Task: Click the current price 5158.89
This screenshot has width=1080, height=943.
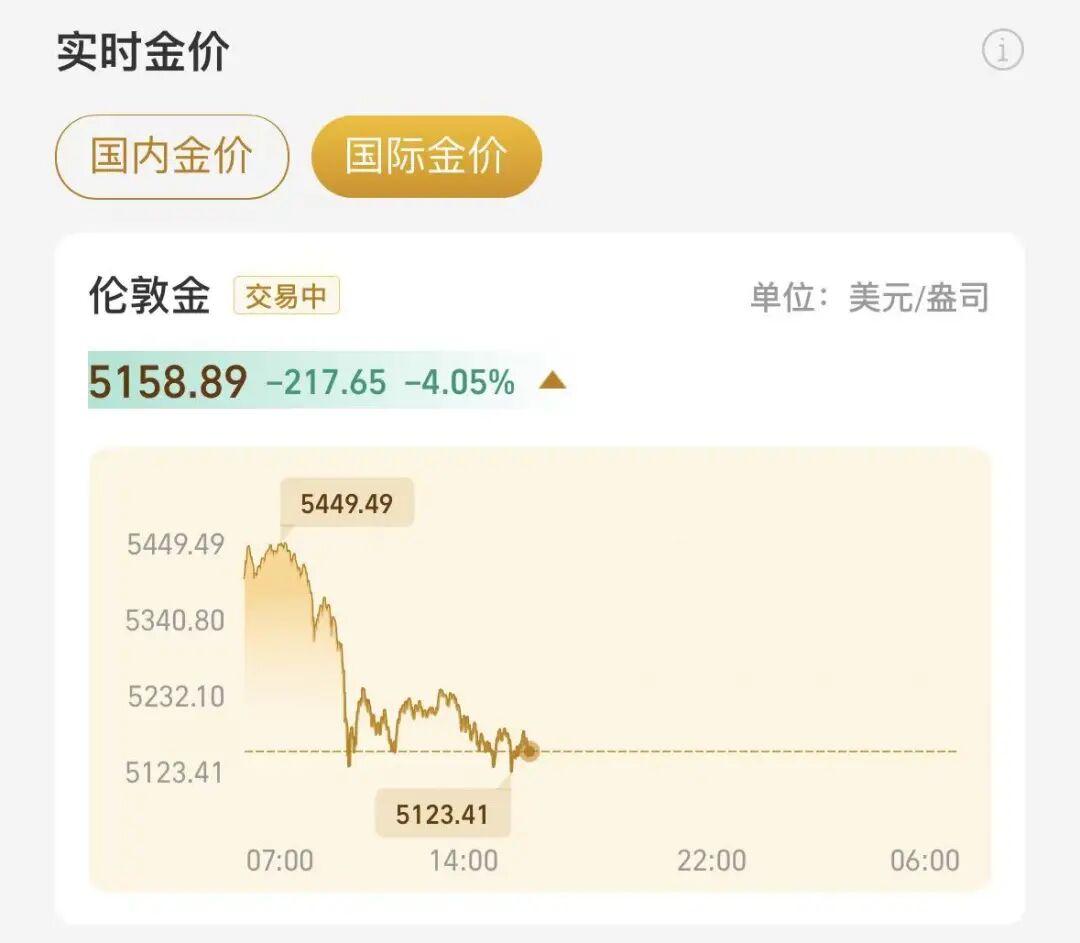Action: coord(168,381)
